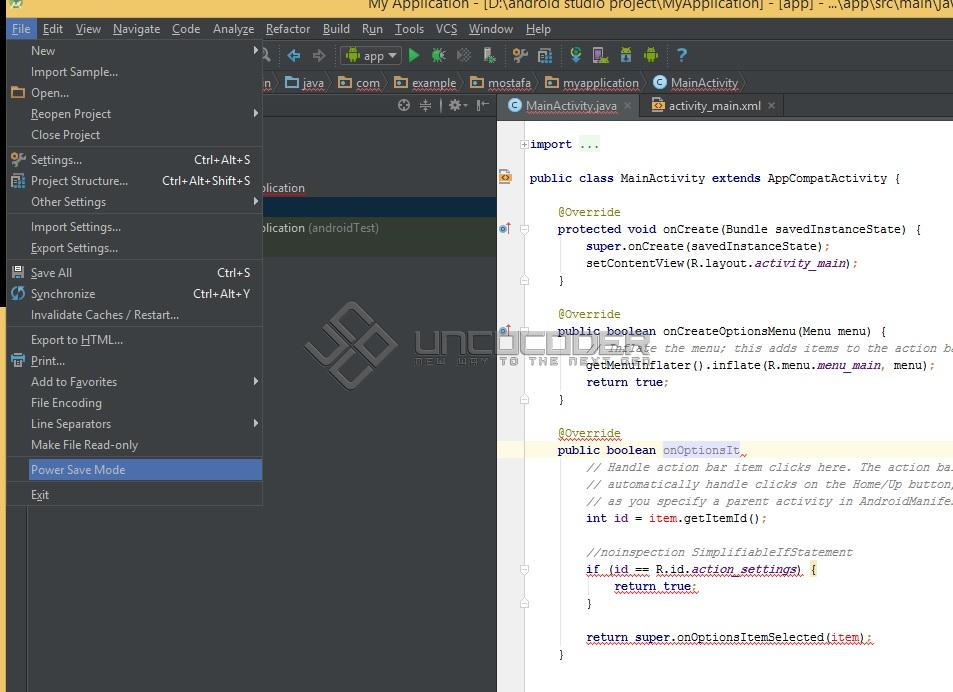953x692 pixels.
Task: Expand the Add to Favorites submenu
Action: pos(134,382)
